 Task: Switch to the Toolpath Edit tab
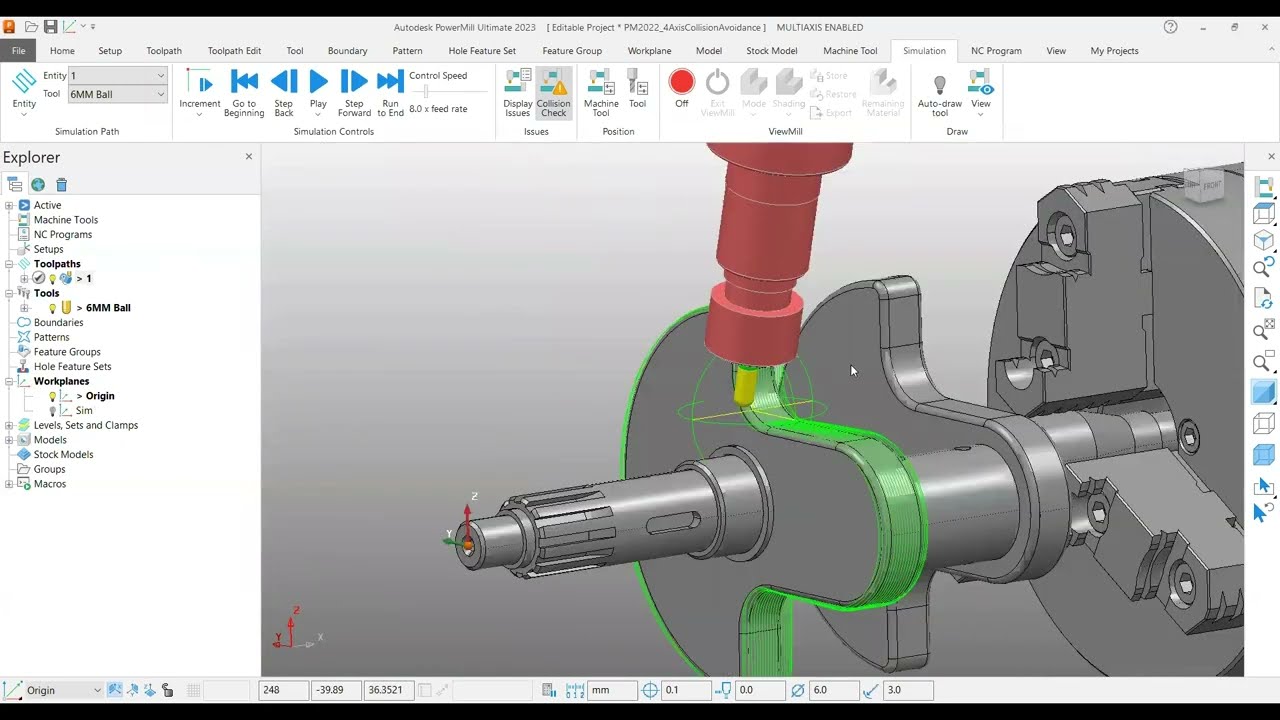234,50
